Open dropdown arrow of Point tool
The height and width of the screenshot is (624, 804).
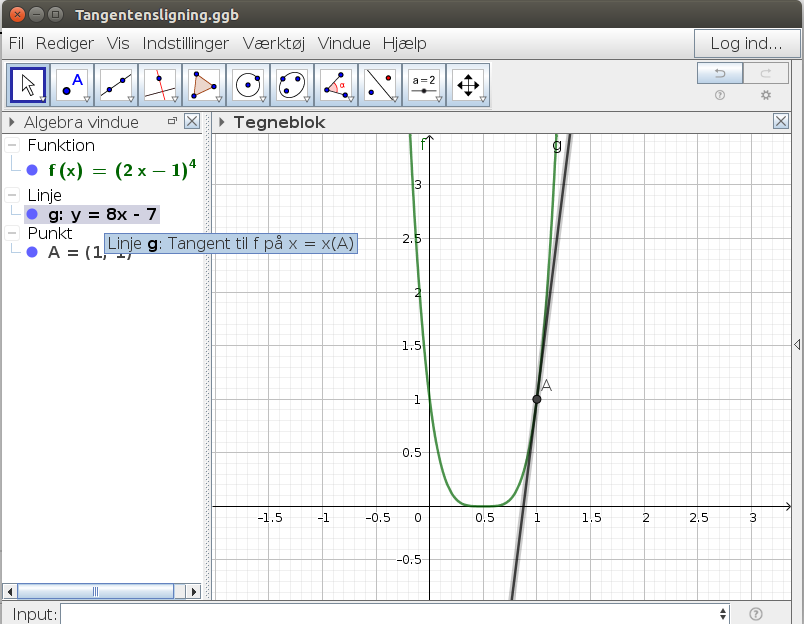point(87,99)
